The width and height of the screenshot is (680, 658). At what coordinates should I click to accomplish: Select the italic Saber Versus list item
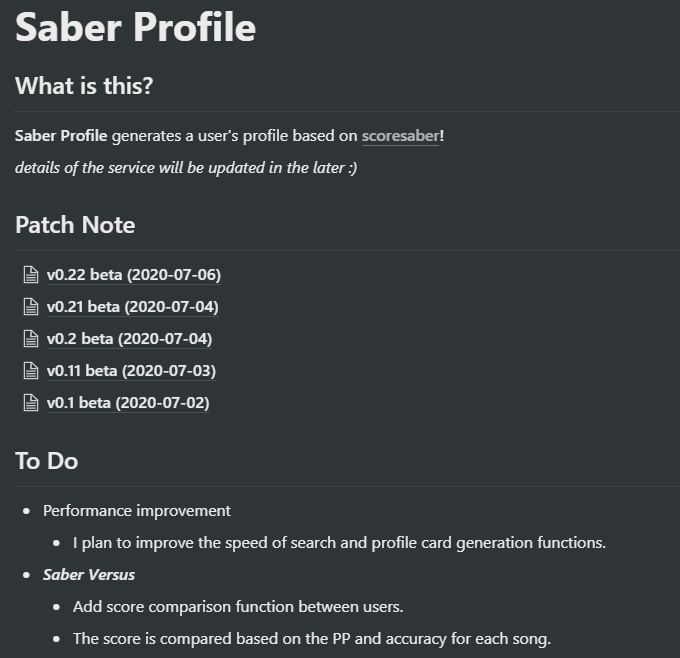click(89, 575)
